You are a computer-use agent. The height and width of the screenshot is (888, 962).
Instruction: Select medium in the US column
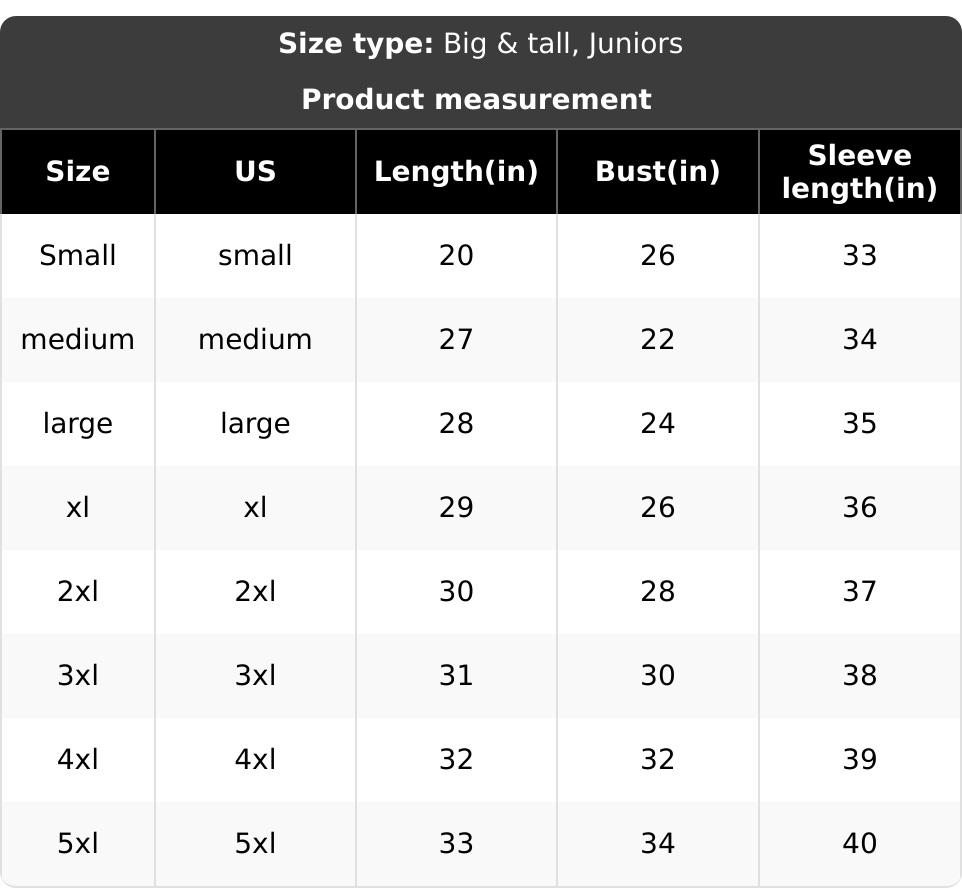255,340
